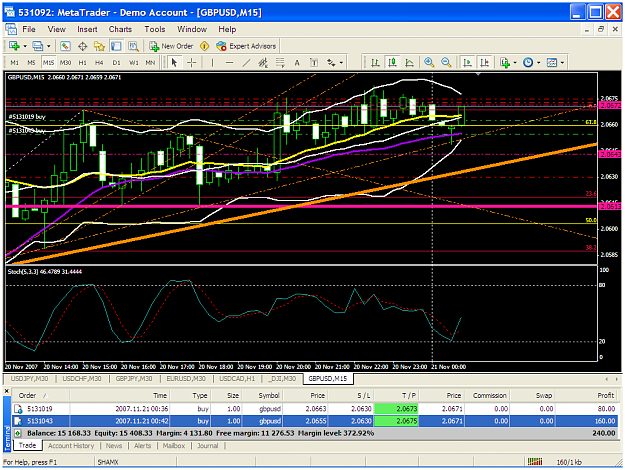Click connection status bars in status bar
Viewport: 625px width, 470px height.
point(535,462)
